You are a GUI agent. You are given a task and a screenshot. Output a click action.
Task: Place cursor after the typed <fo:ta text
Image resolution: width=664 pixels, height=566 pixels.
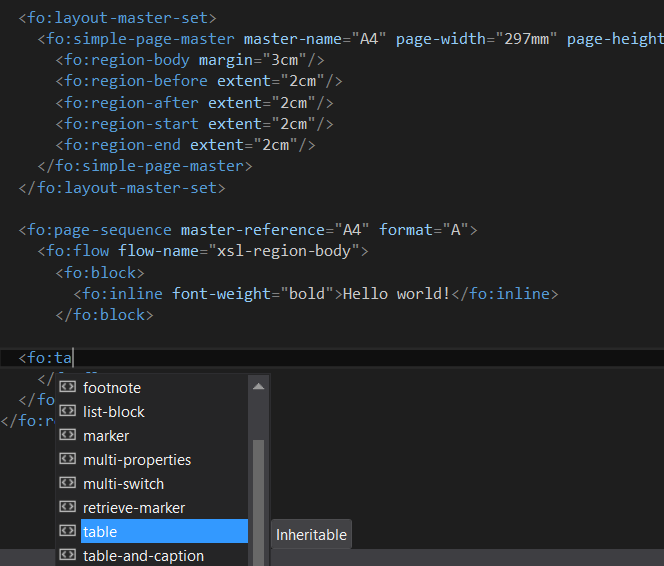coord(73,358)
